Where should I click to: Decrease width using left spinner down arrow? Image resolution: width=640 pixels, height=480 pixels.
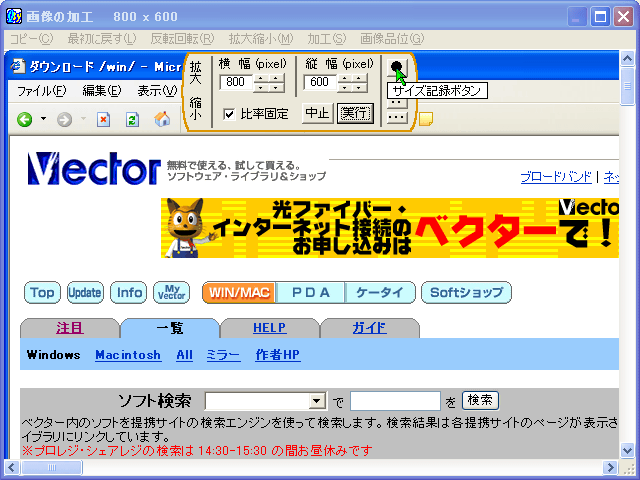[x=260, y=87]
